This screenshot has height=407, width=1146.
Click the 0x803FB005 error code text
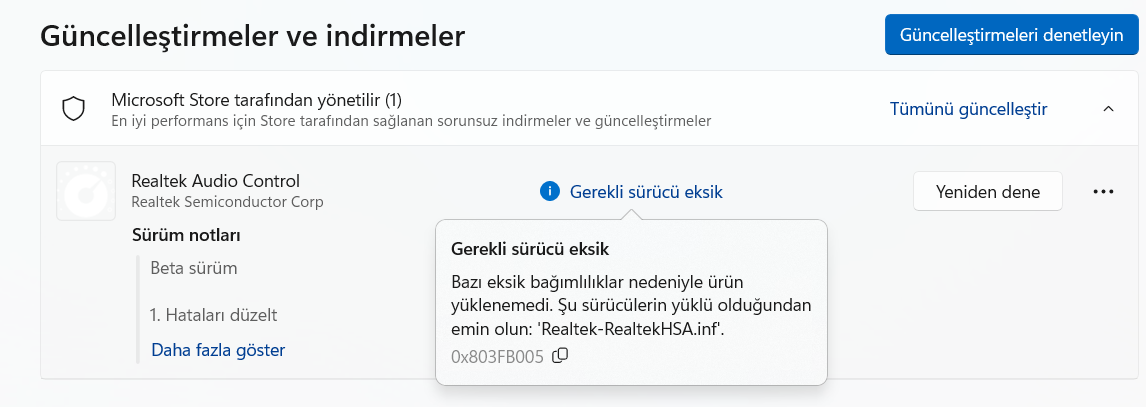(x=498, y=357)
